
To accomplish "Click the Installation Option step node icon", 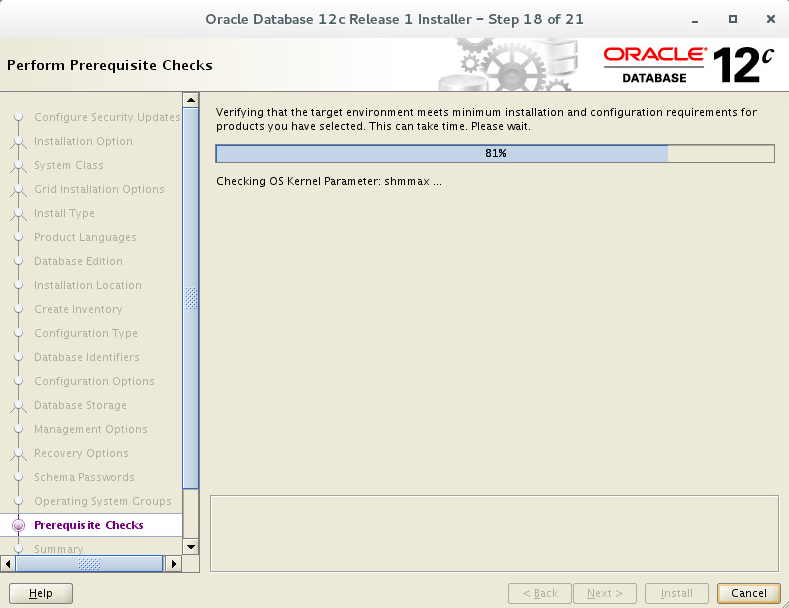I will (x=19, y=142).
